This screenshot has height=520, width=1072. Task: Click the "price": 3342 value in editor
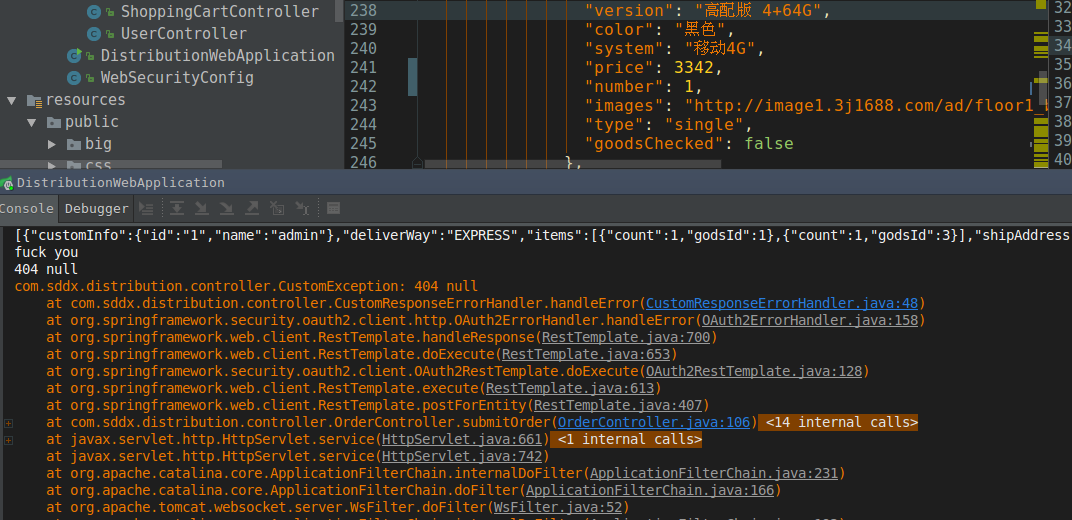pos(694,68)
